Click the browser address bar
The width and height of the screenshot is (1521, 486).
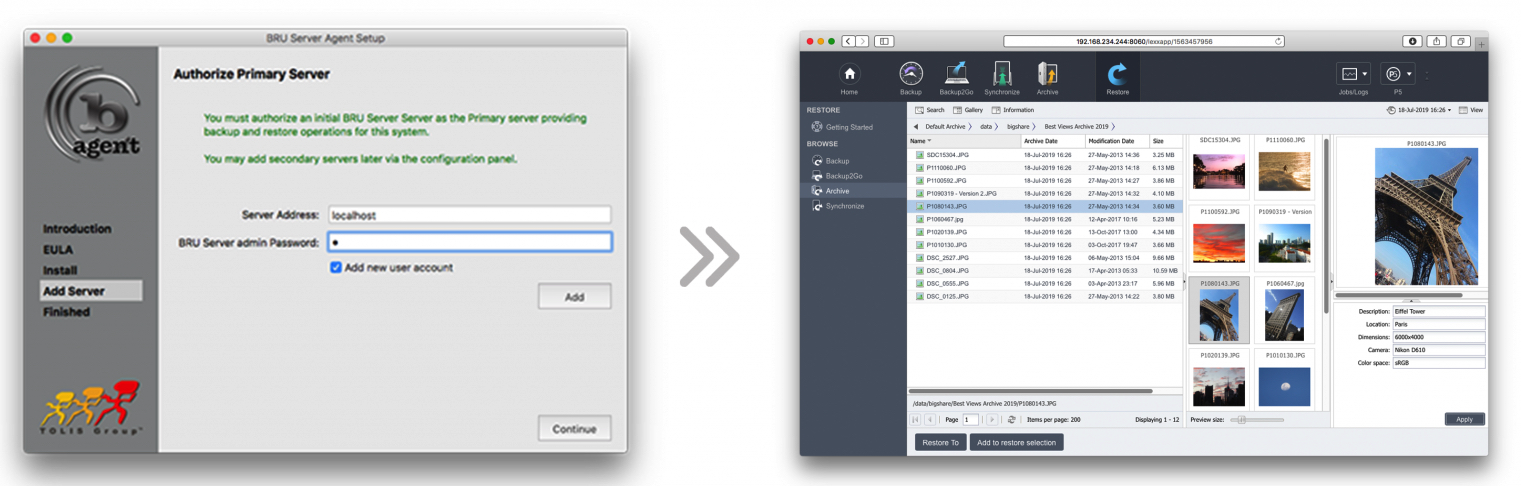(x=1144, y=41)
